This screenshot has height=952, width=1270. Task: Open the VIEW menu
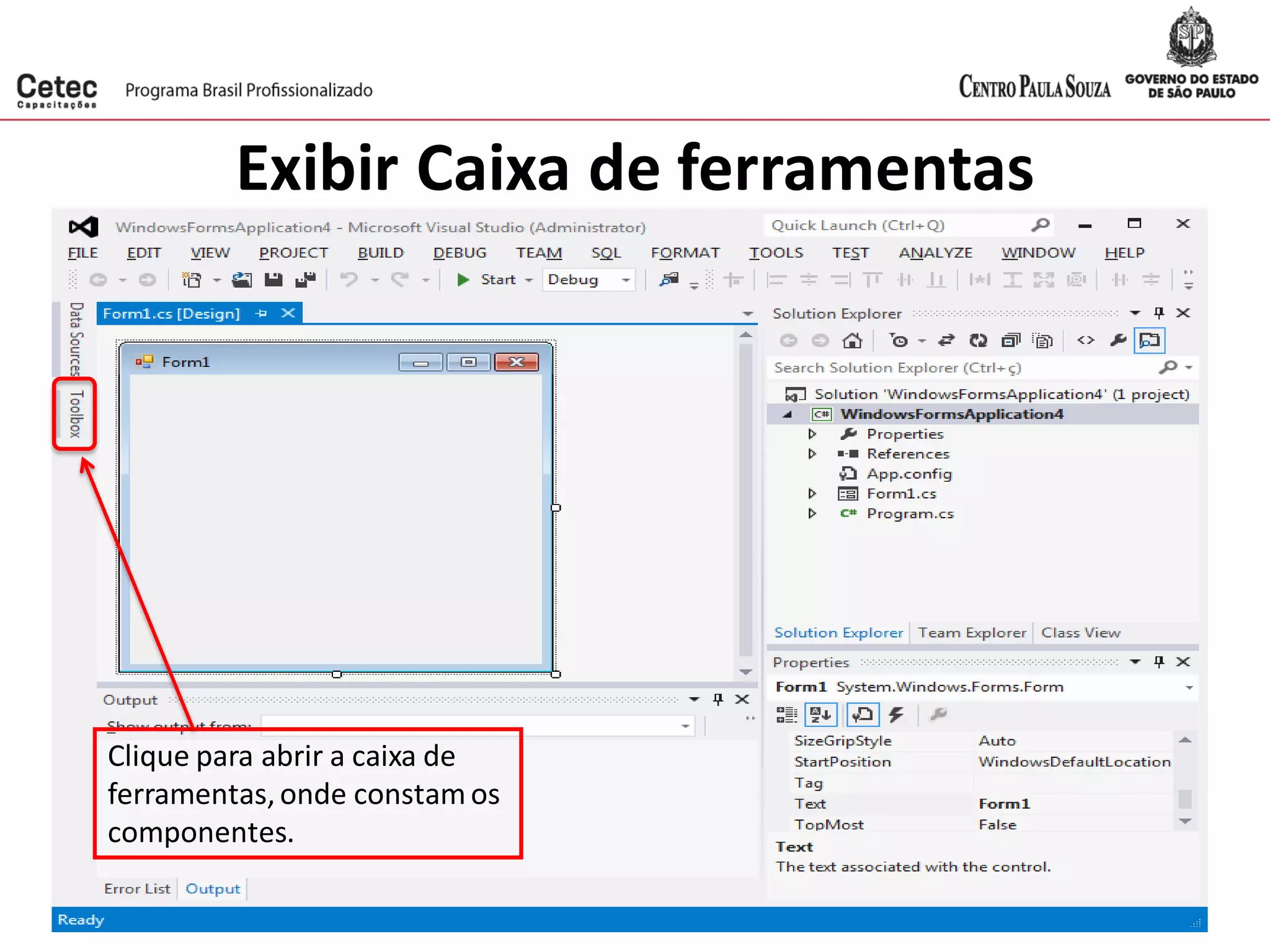pyautogui.click(x=210, y=253)
